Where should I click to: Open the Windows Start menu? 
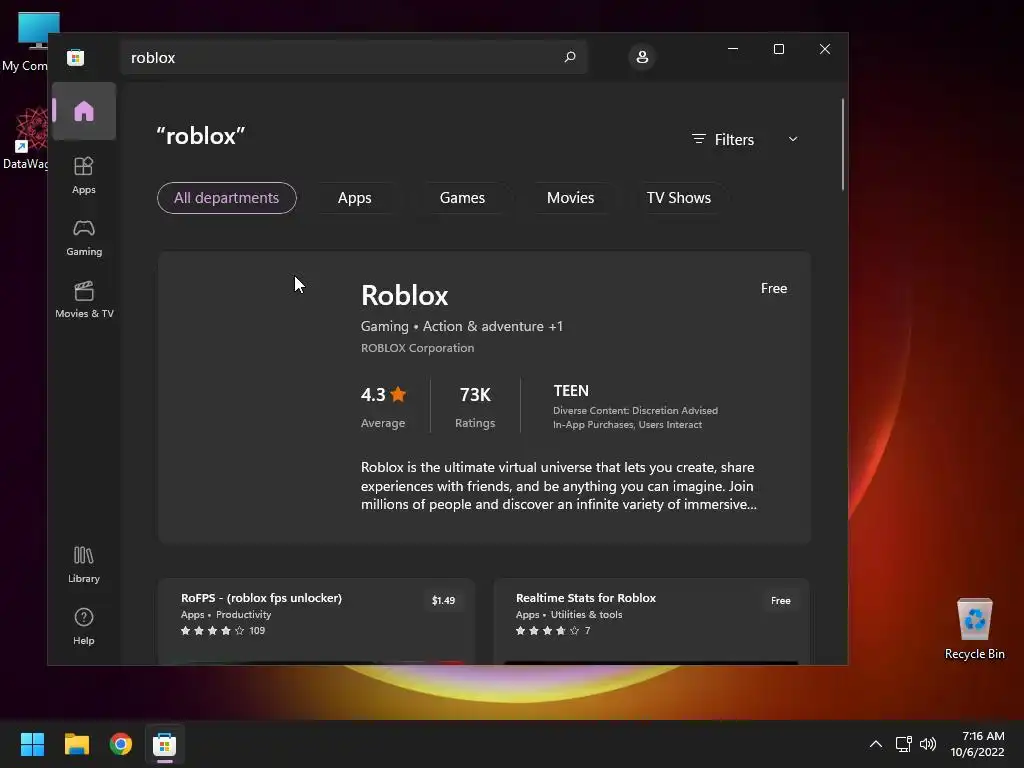coord(32,744)
